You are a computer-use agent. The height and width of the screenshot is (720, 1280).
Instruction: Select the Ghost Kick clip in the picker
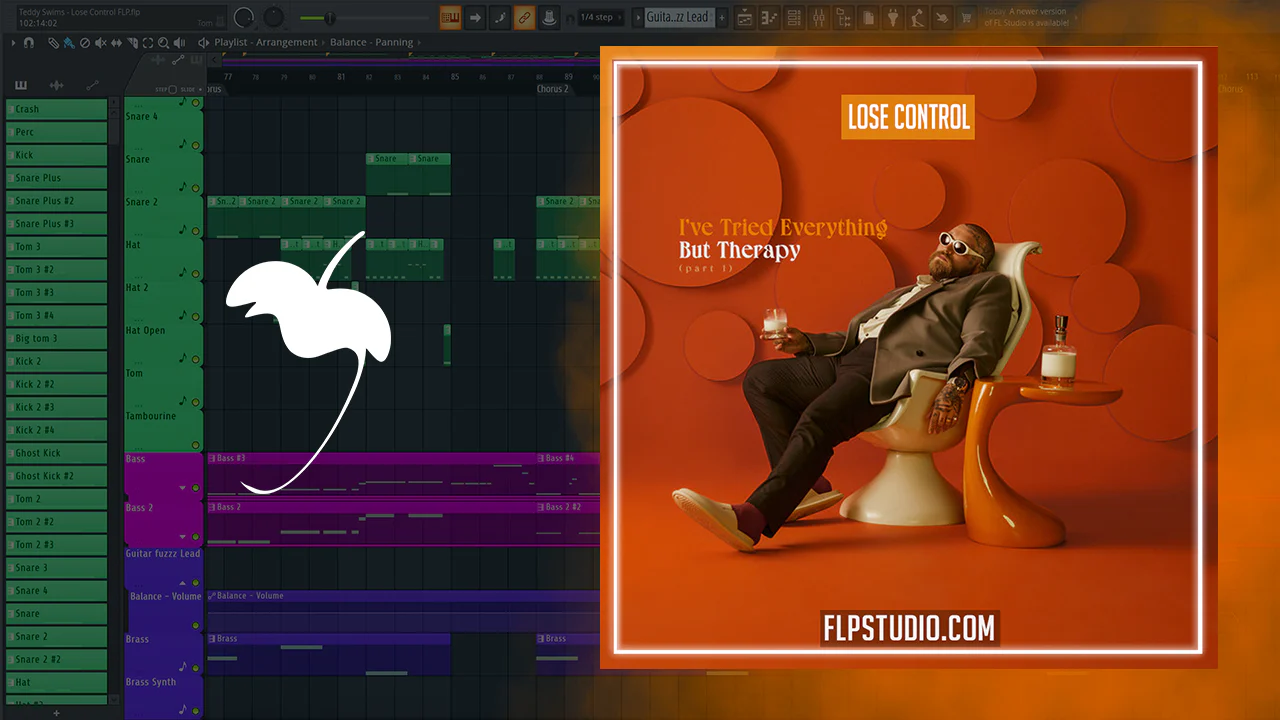click(56, 453)
